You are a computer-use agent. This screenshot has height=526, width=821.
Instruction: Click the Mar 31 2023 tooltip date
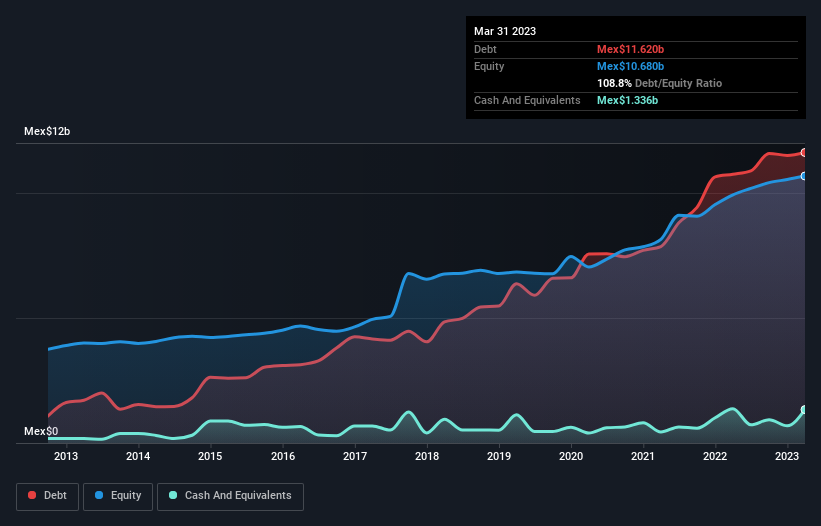coord(505,31)
